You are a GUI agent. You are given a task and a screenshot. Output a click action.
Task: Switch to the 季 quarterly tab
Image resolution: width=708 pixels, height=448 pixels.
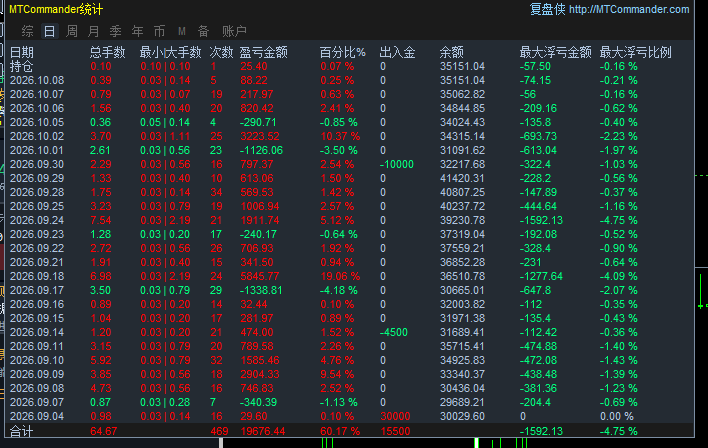(x=116, y=31)
